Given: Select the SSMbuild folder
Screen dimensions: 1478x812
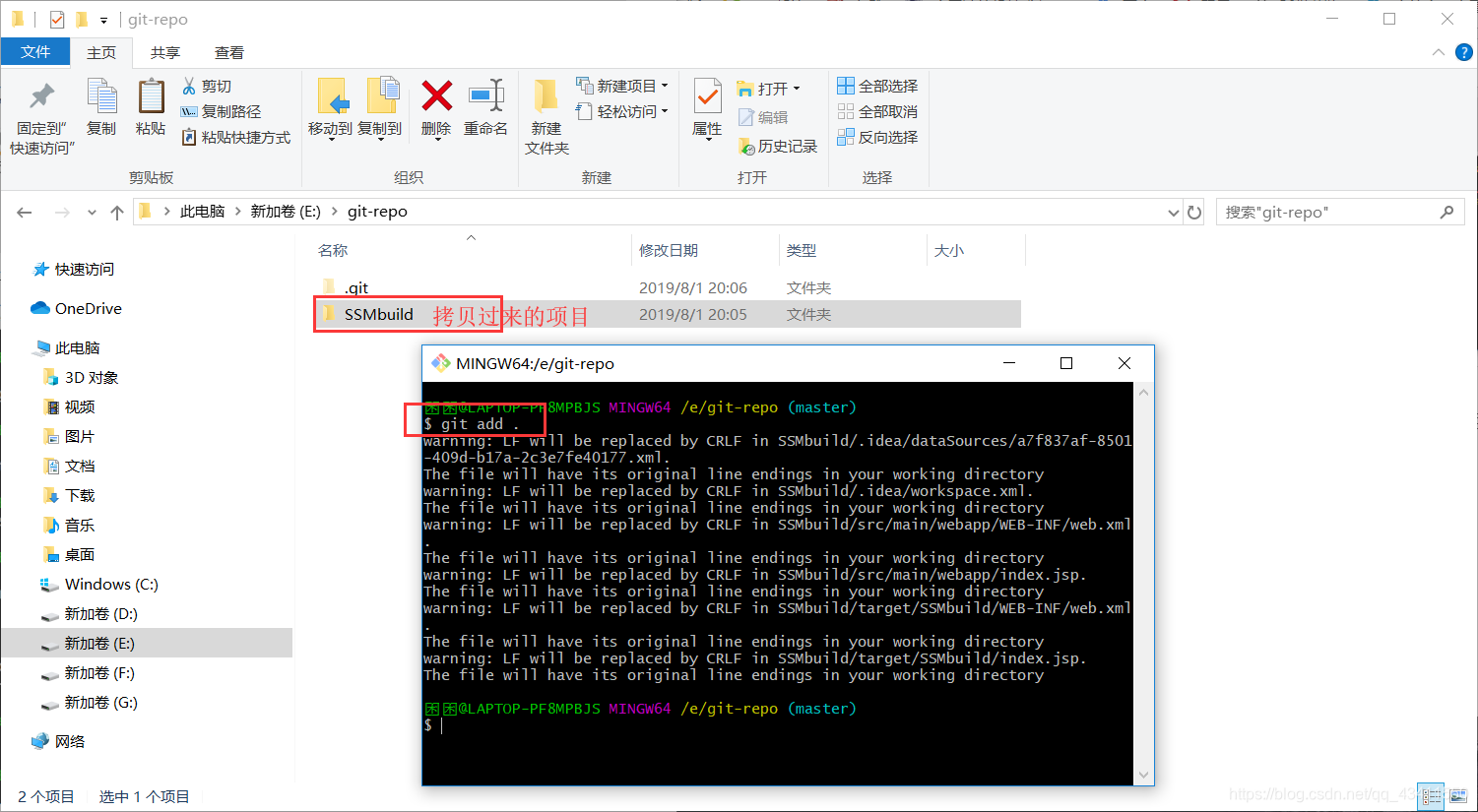Looking at the screenshot, I should [379, 315].
